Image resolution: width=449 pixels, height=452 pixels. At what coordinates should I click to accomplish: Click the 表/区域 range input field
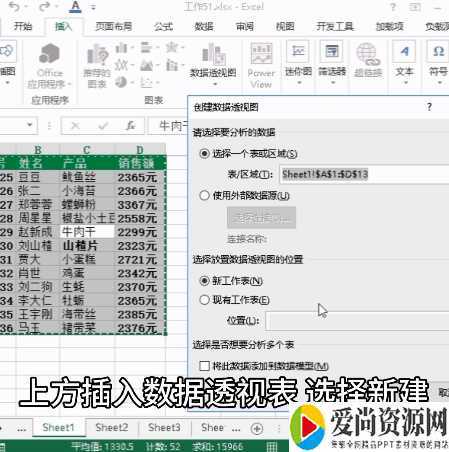tap(364, 174)
